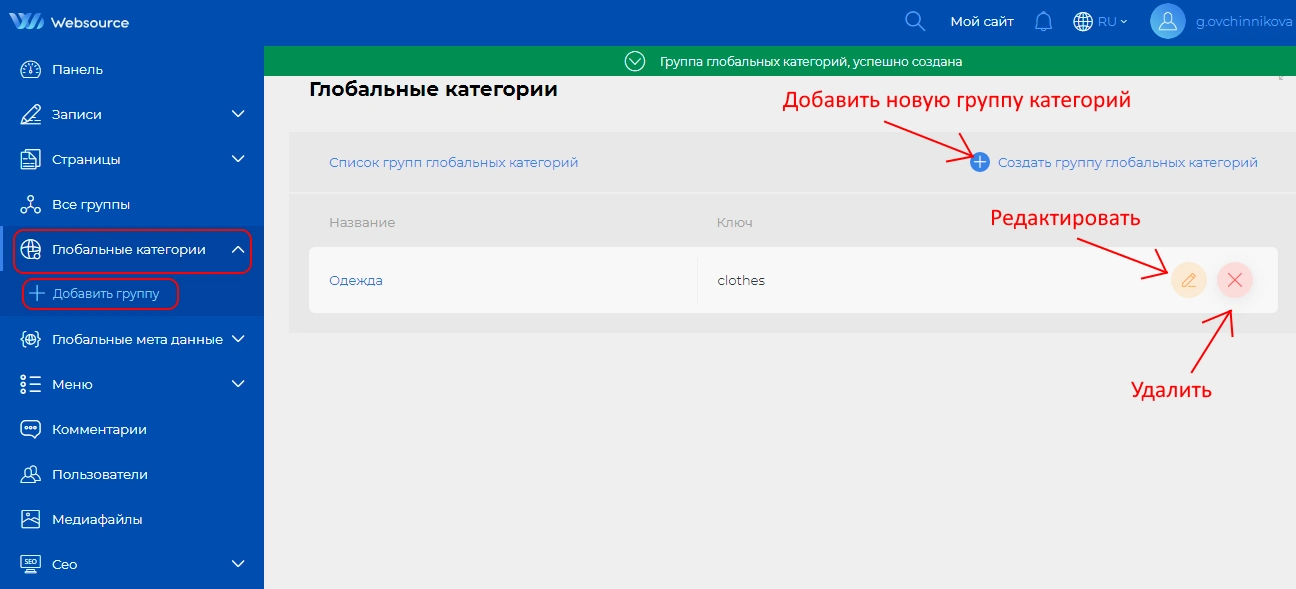Select the Панель dashboard icon
Screen dimensions: 1296x589
coord(29,69)
